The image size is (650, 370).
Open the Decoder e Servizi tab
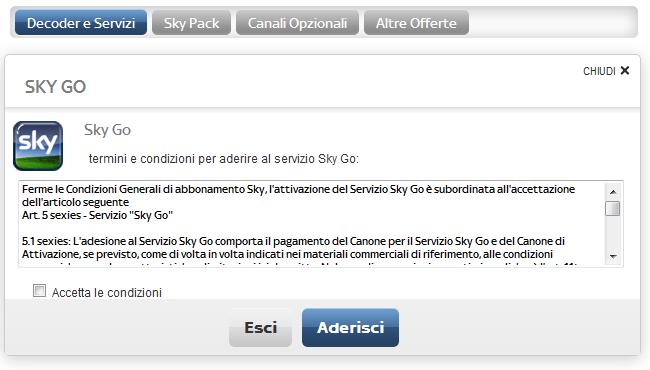pyautogui.click(x=81, y=23)
